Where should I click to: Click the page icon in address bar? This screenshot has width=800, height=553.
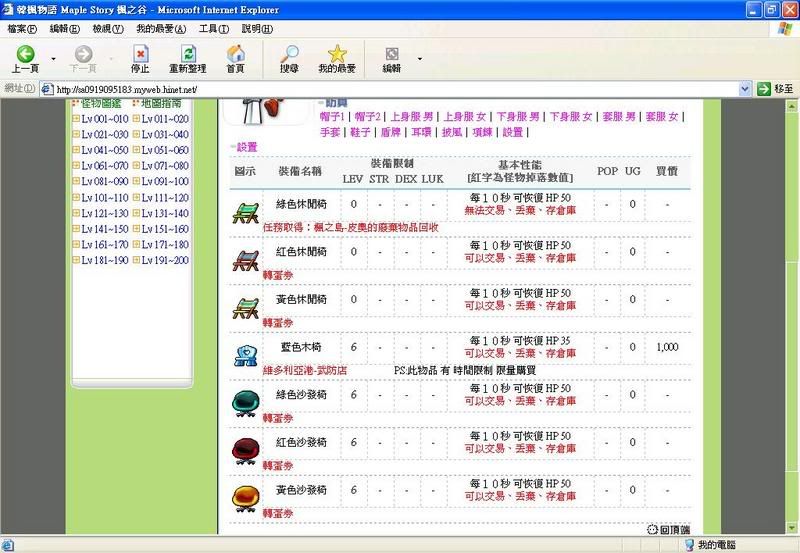point(47,89)
